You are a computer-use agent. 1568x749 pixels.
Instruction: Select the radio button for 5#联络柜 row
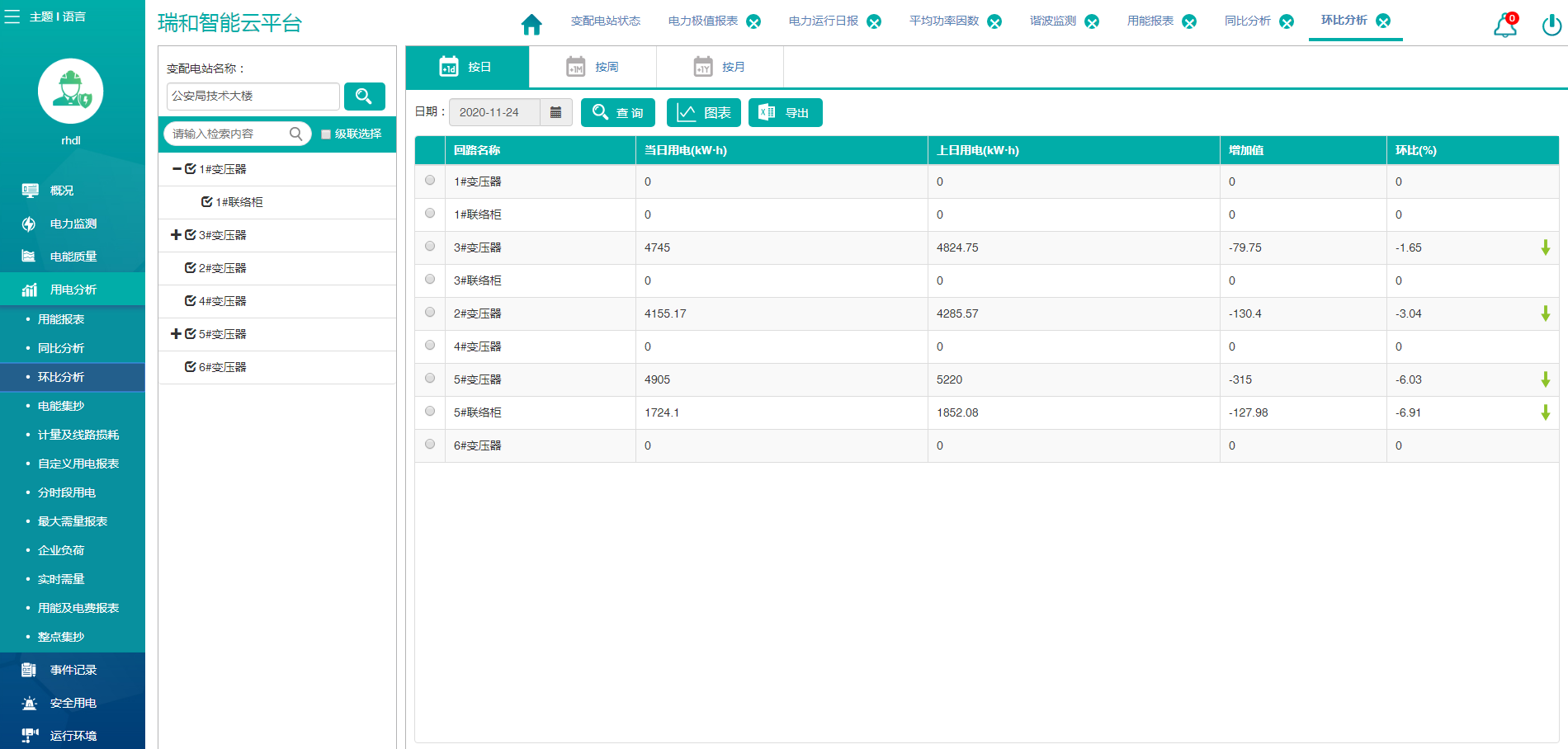430,412
